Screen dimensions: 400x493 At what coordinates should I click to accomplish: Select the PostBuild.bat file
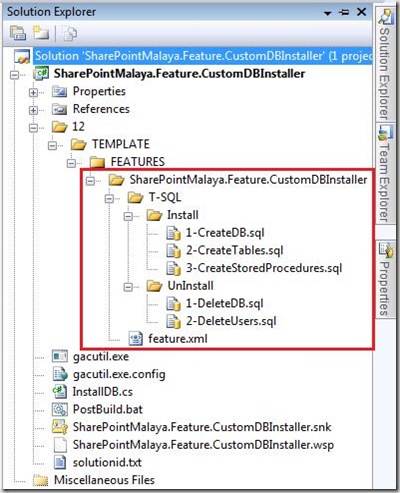pyautogui.click(x=108, y=409)
